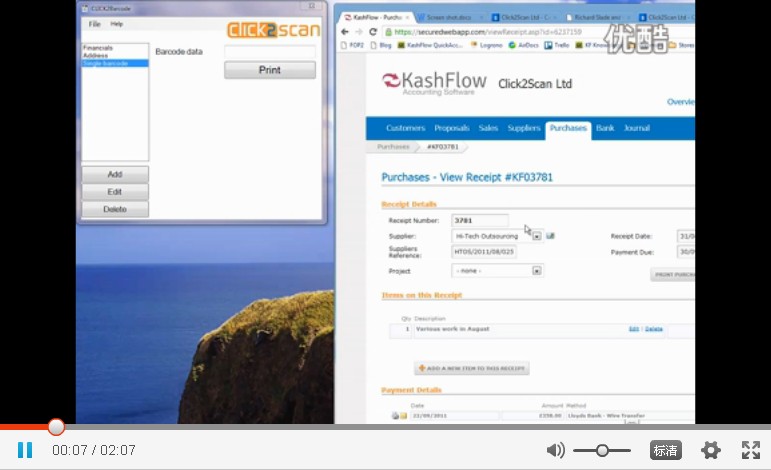Click the Suppliers Reference field
Viewport: 771px width, 470px height.
click(484, 252)
